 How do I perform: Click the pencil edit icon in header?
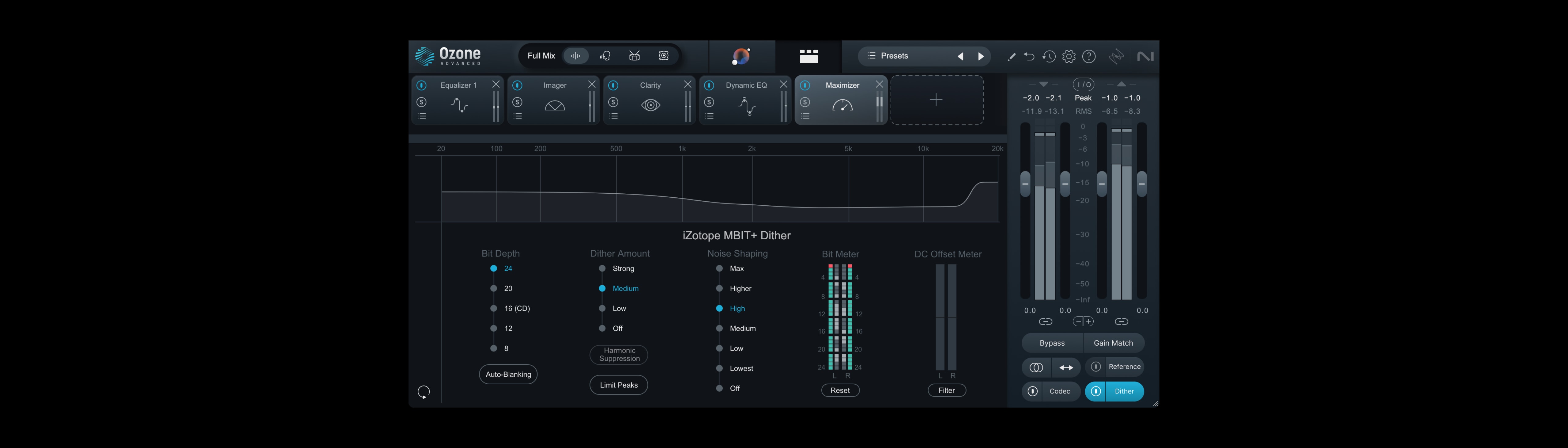coord(1011,57)
